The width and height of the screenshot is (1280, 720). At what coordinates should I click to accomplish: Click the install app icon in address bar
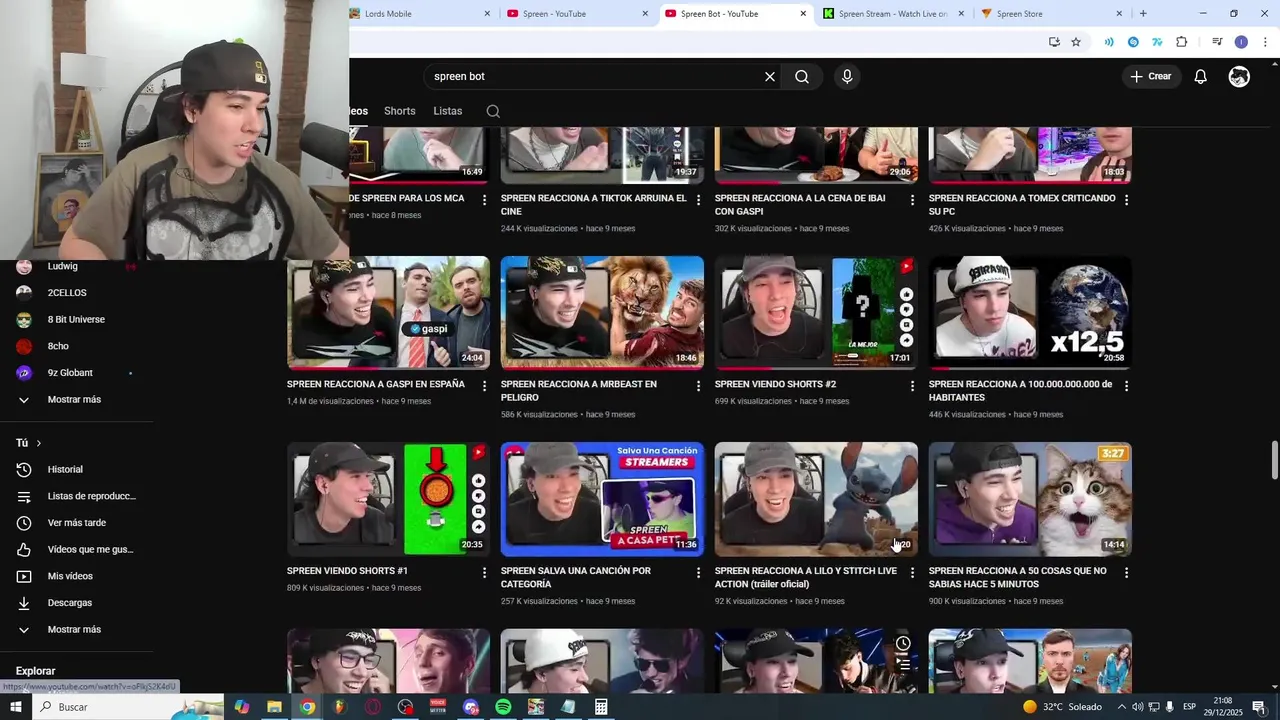pyautogui.click(x=1054, y=42)
